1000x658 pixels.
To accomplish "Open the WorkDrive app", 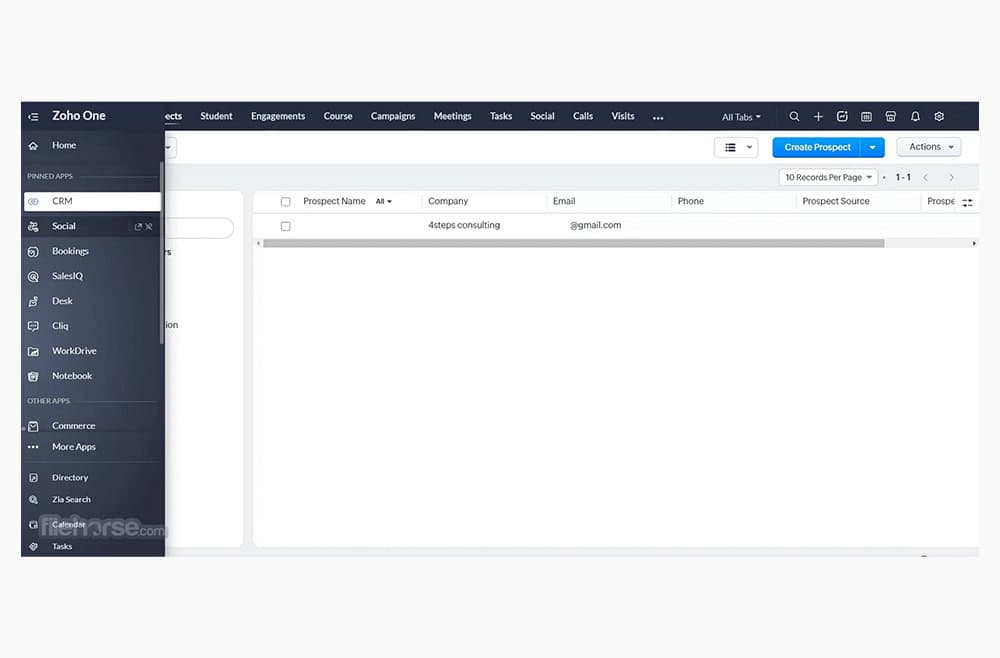I will pos(74,351).
